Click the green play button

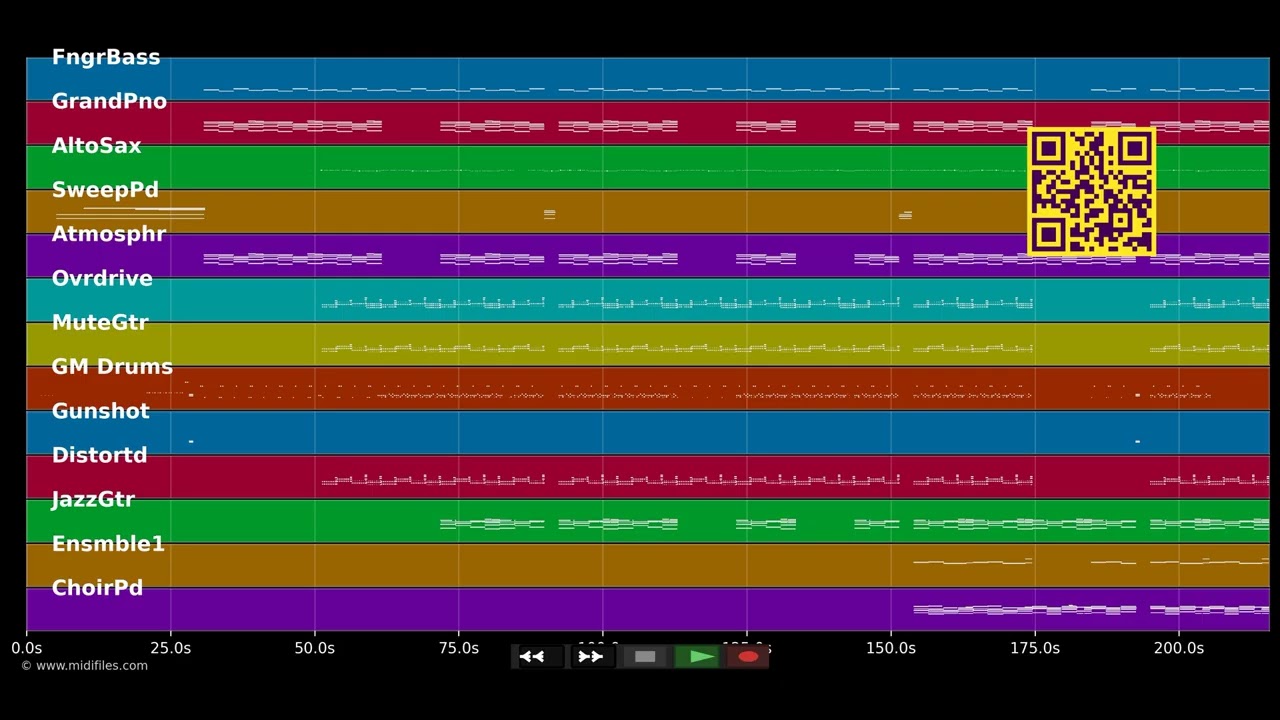point(698,657)
